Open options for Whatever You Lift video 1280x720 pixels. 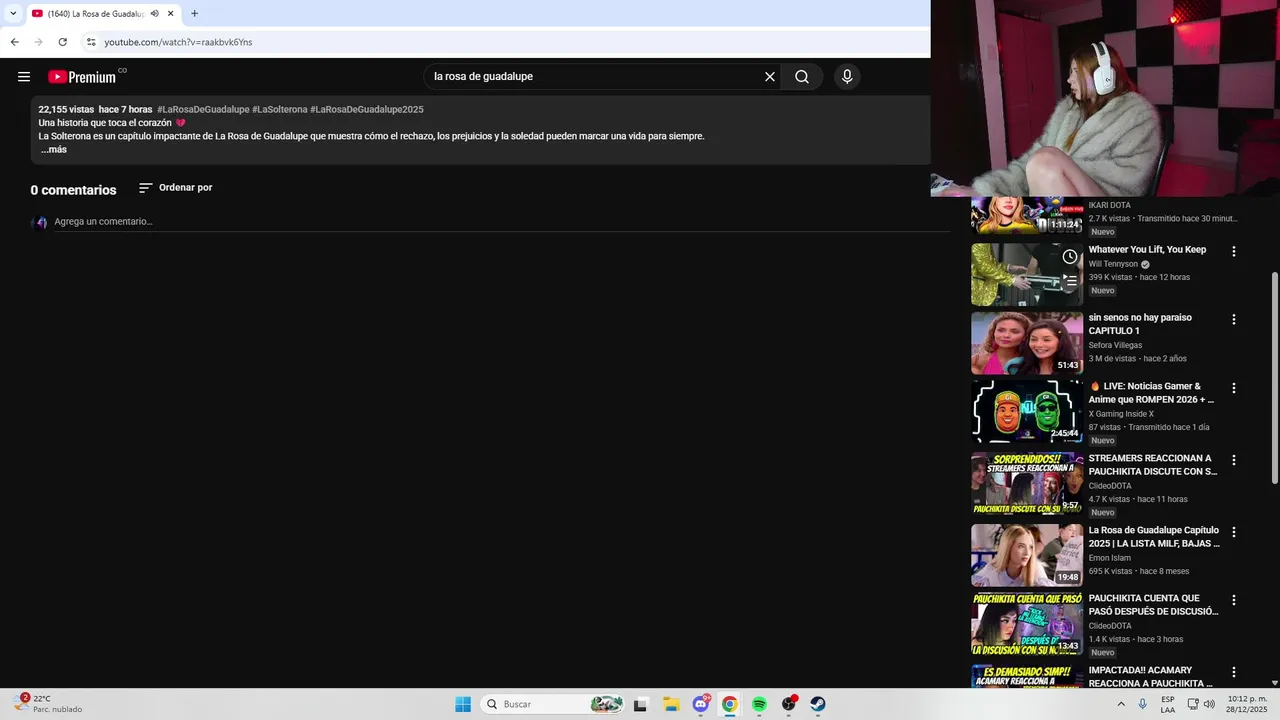pos(1234,252)
